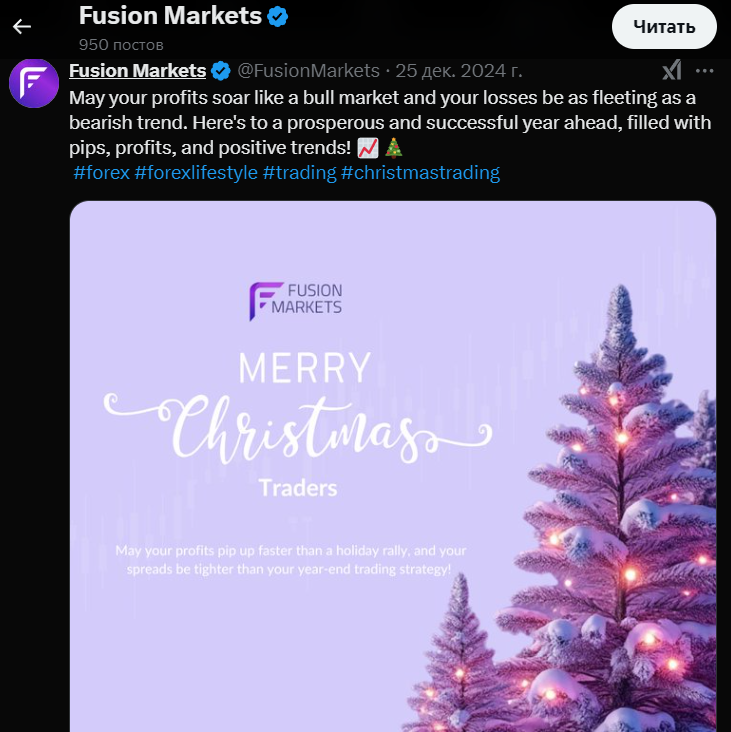Open the #forexlifestyle hashtag
Image resolution: width=731 pixels, height=732 pixels.
click(196, 173)
